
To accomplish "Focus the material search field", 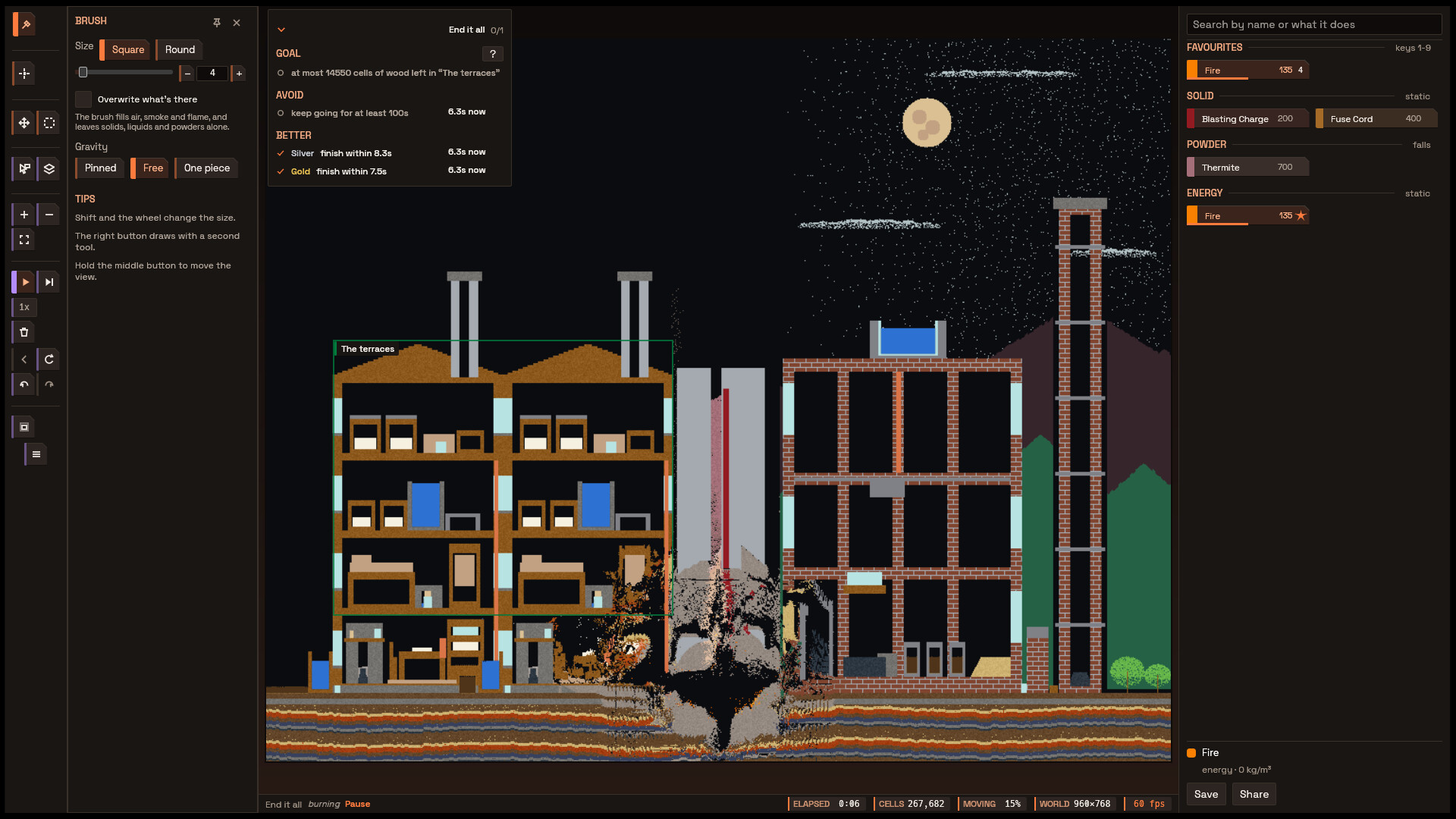I will [x=1314, y=24].
